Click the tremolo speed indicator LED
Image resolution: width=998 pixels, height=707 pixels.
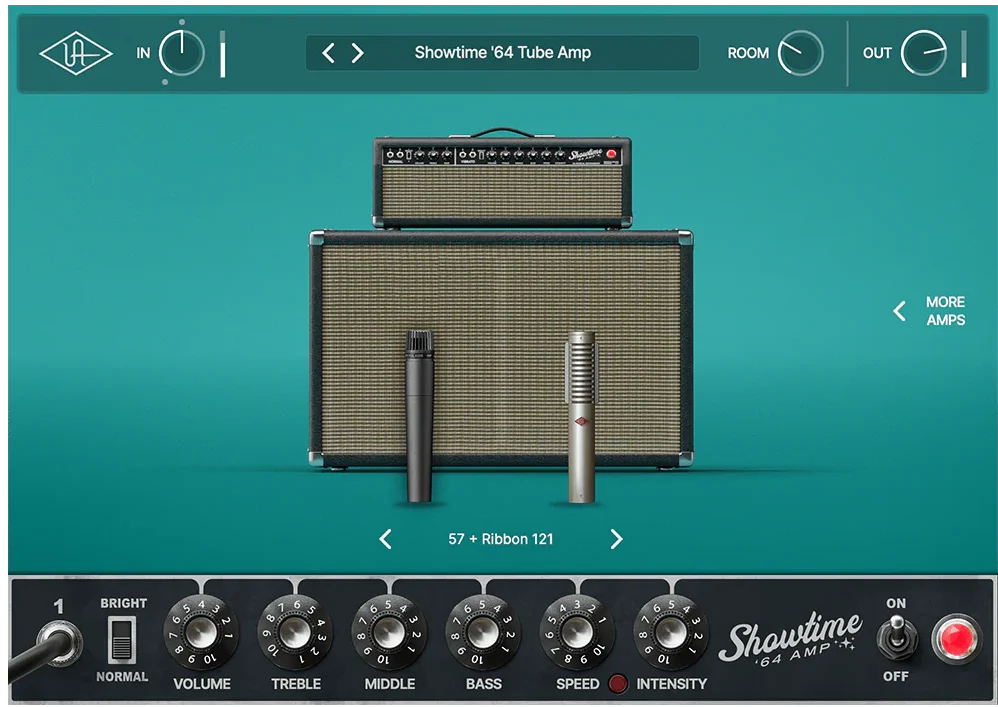[618, 684]
